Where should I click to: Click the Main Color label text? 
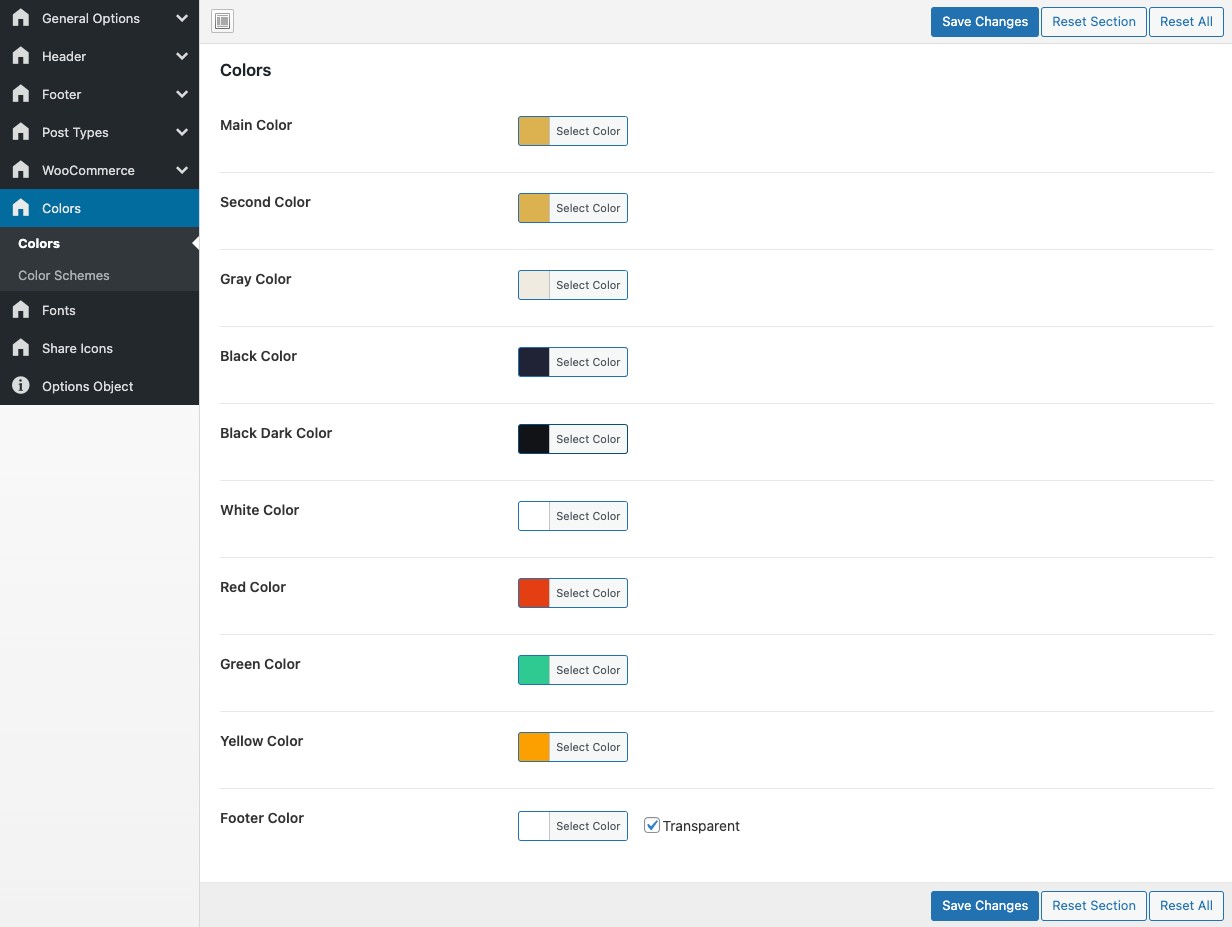coord(256,125)
